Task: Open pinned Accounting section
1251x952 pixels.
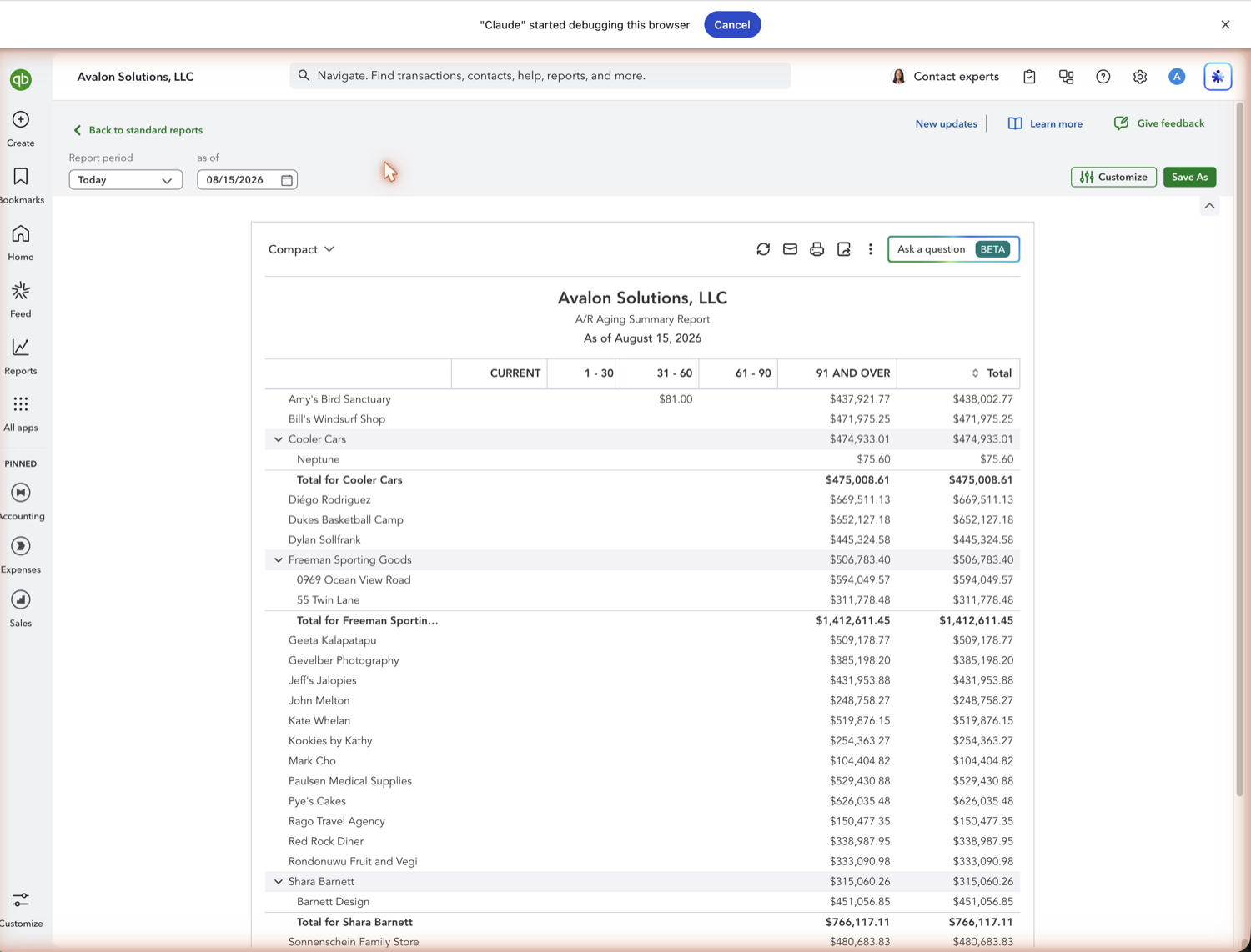Action: pyautogui.click(x=21, y=501)
